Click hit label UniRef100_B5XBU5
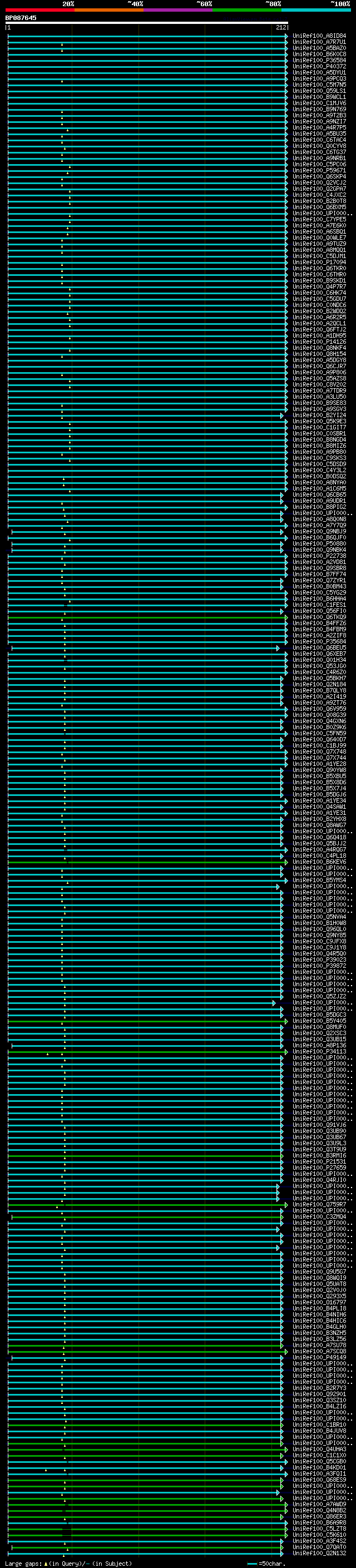This screenshot has width=356, height=1568. pyautogui.click(x=319, y=776)
